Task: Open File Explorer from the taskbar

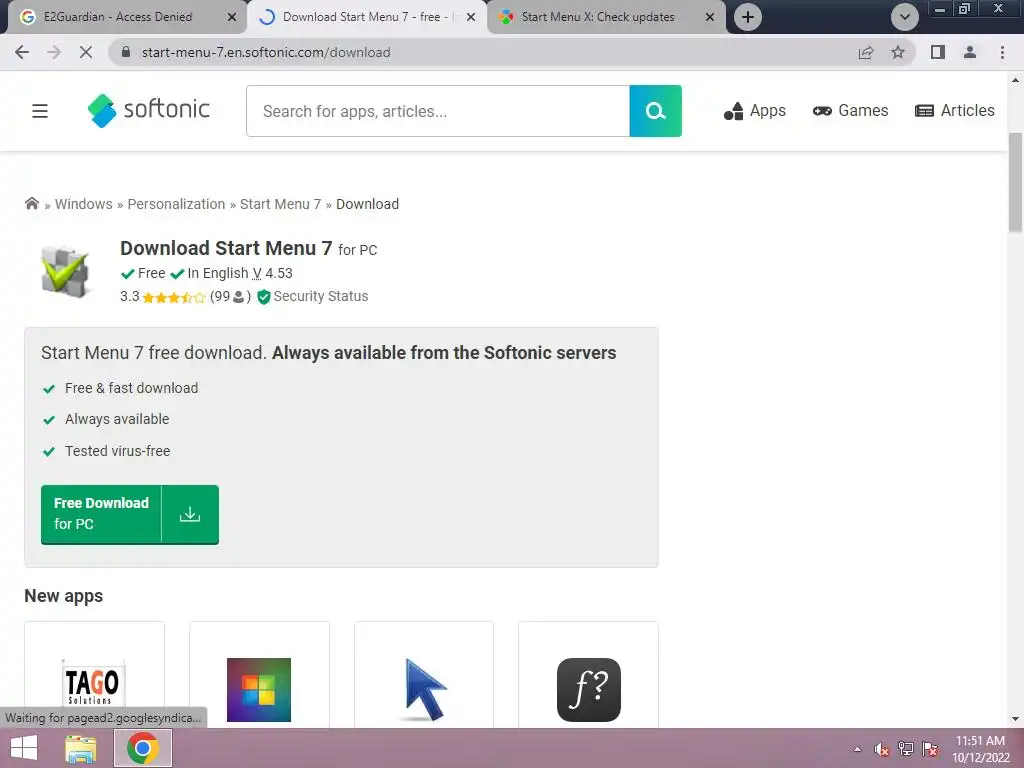Action: click(81, 748)
